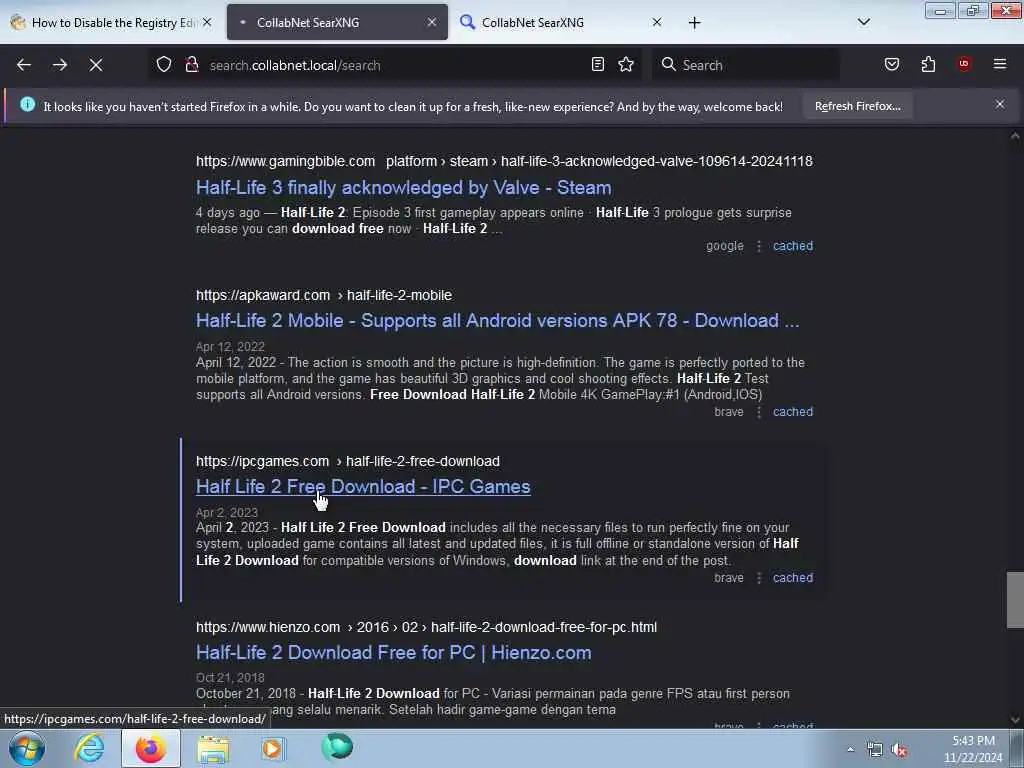This screenshot has height=768, width=1024.
Task: Click the Refresh Firefox... button
Action: click(857, 106)
